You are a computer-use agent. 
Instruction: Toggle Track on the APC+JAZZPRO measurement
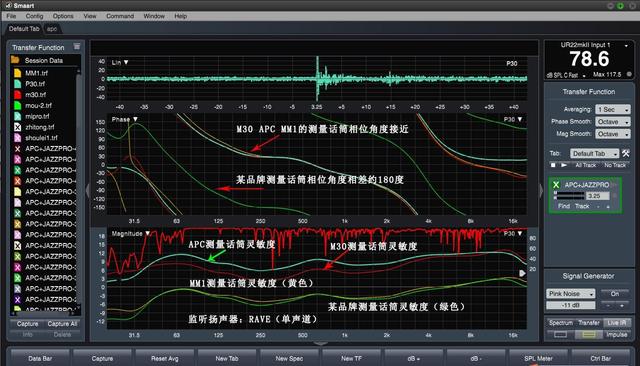[x=582, y=206]
